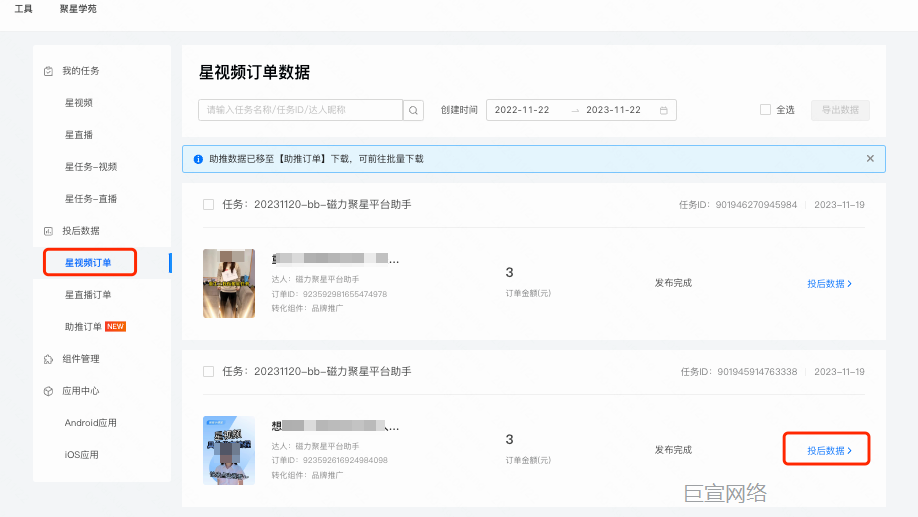
Task: Click the info icon in the blue banner
Action: [x=198, y=159]
